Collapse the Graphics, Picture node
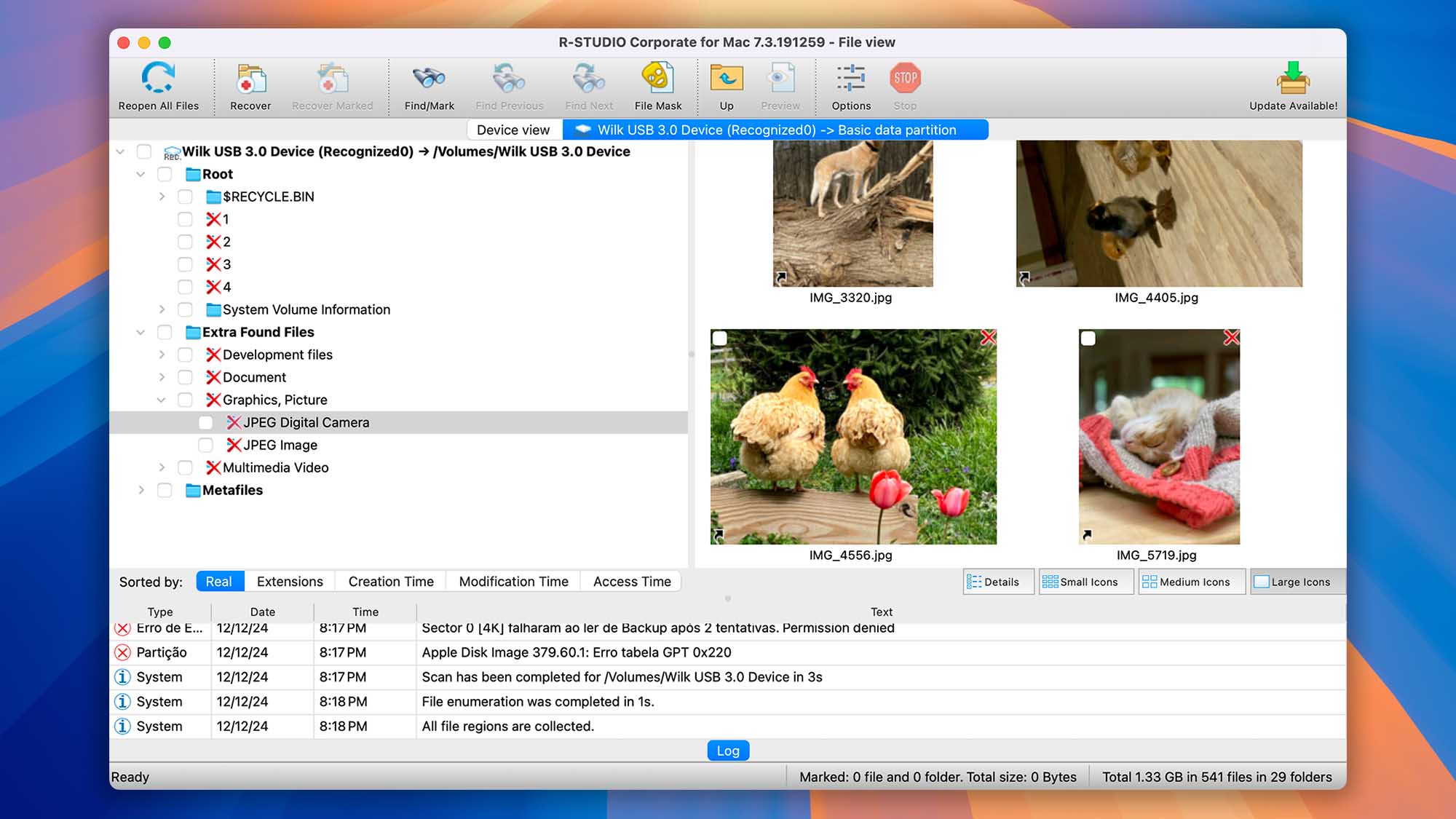Screen dimensions: 1456x819 point(162,400)
